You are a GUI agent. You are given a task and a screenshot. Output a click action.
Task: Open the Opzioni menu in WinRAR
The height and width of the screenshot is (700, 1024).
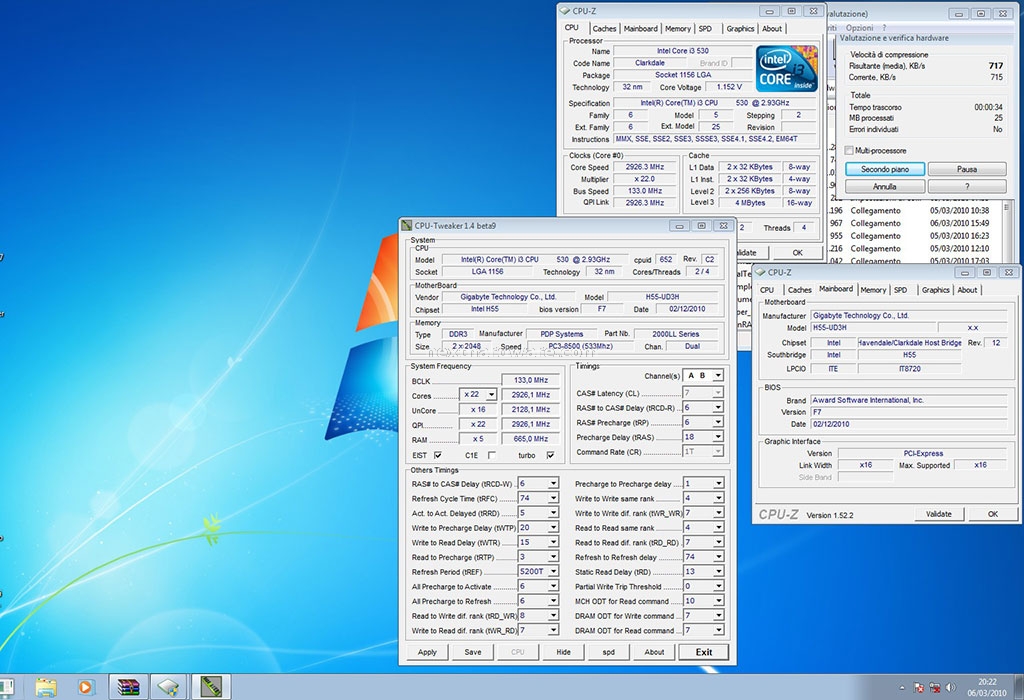[x=859, y=28]
